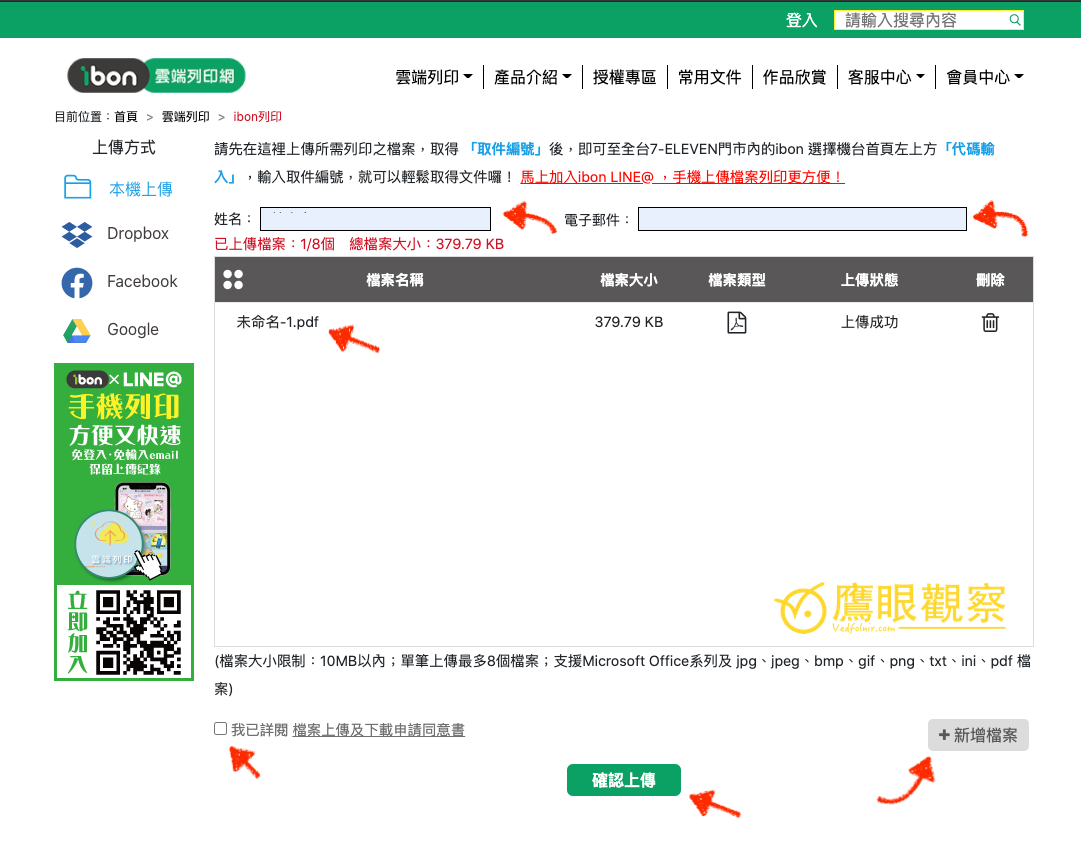Open the 授權專區 menu item
Image resolution: width=1081 pixels, height=850 pixels.
[624, 77]
